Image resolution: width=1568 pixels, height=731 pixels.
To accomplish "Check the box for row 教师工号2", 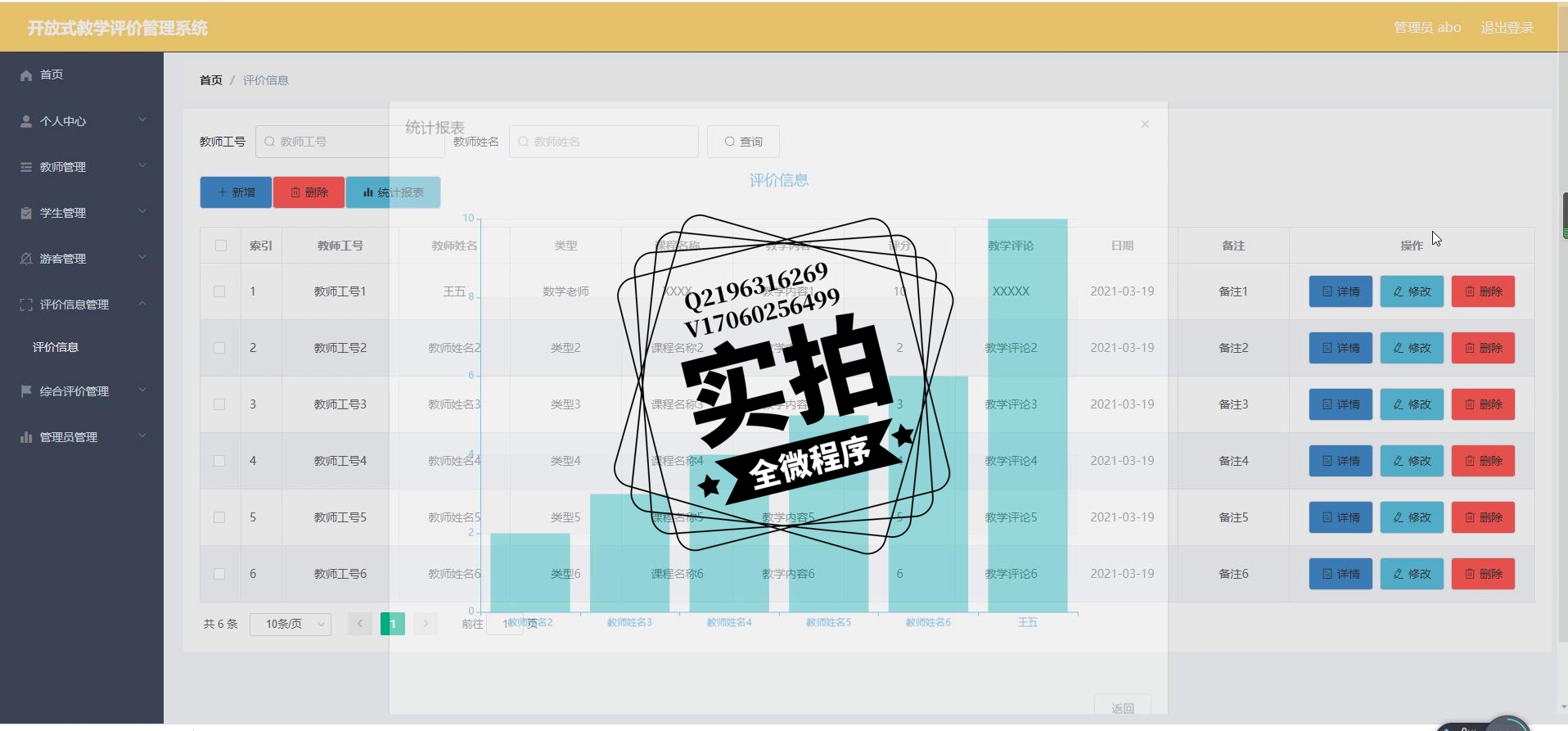I will coord(219,348).
